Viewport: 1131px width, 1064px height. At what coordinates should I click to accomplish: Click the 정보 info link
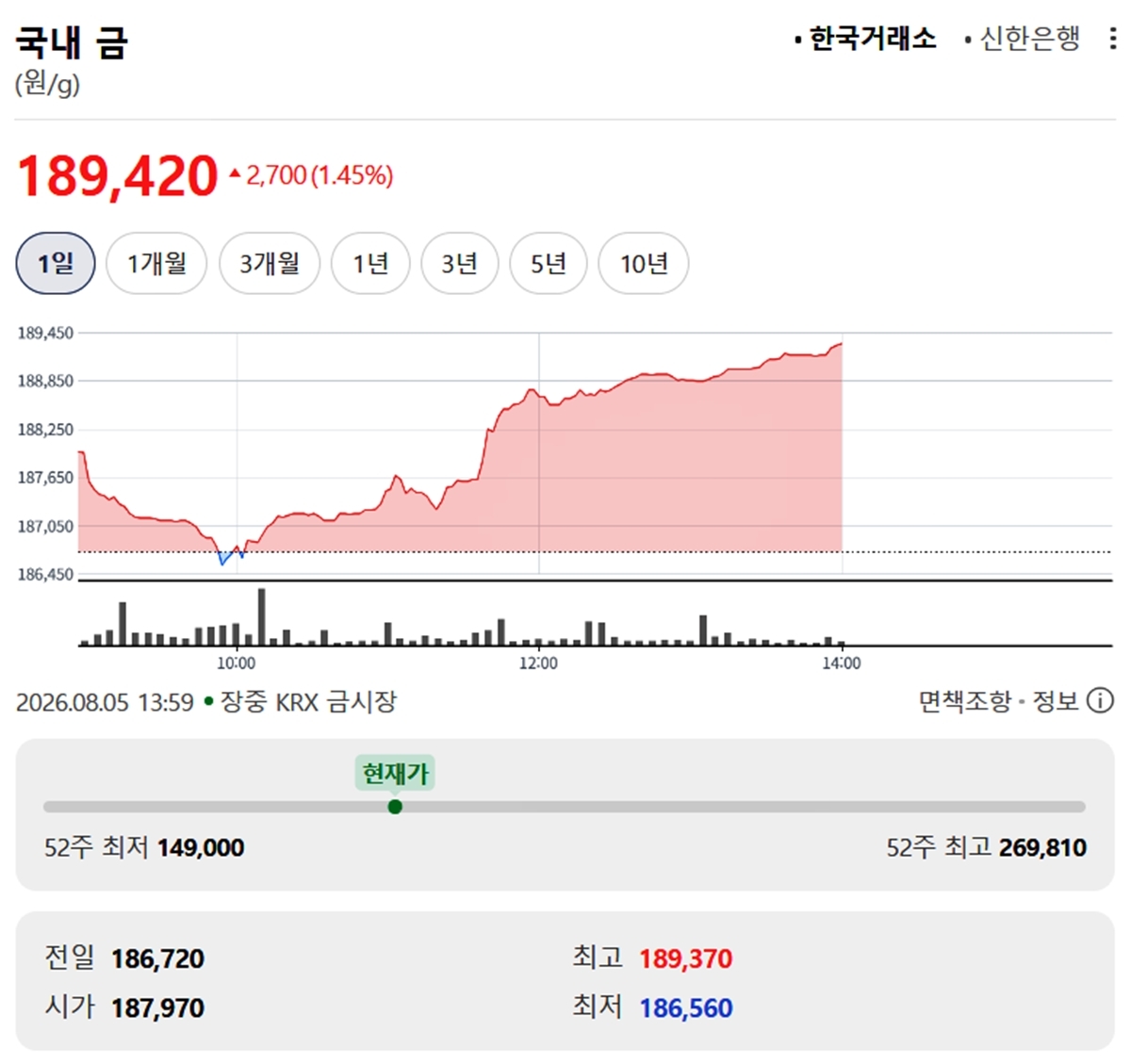1056,701
